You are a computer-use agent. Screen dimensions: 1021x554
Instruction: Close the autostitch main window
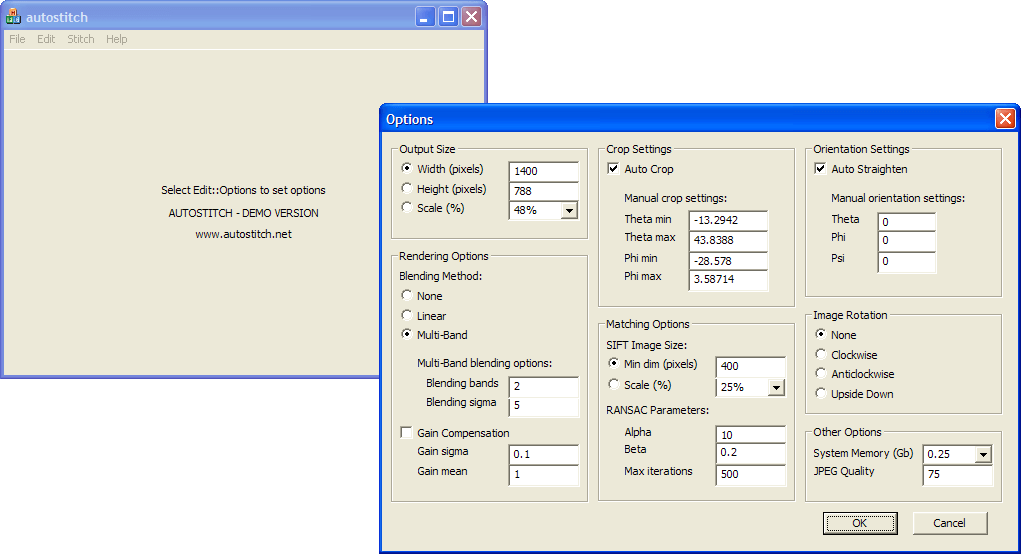[x=471, y=17]
